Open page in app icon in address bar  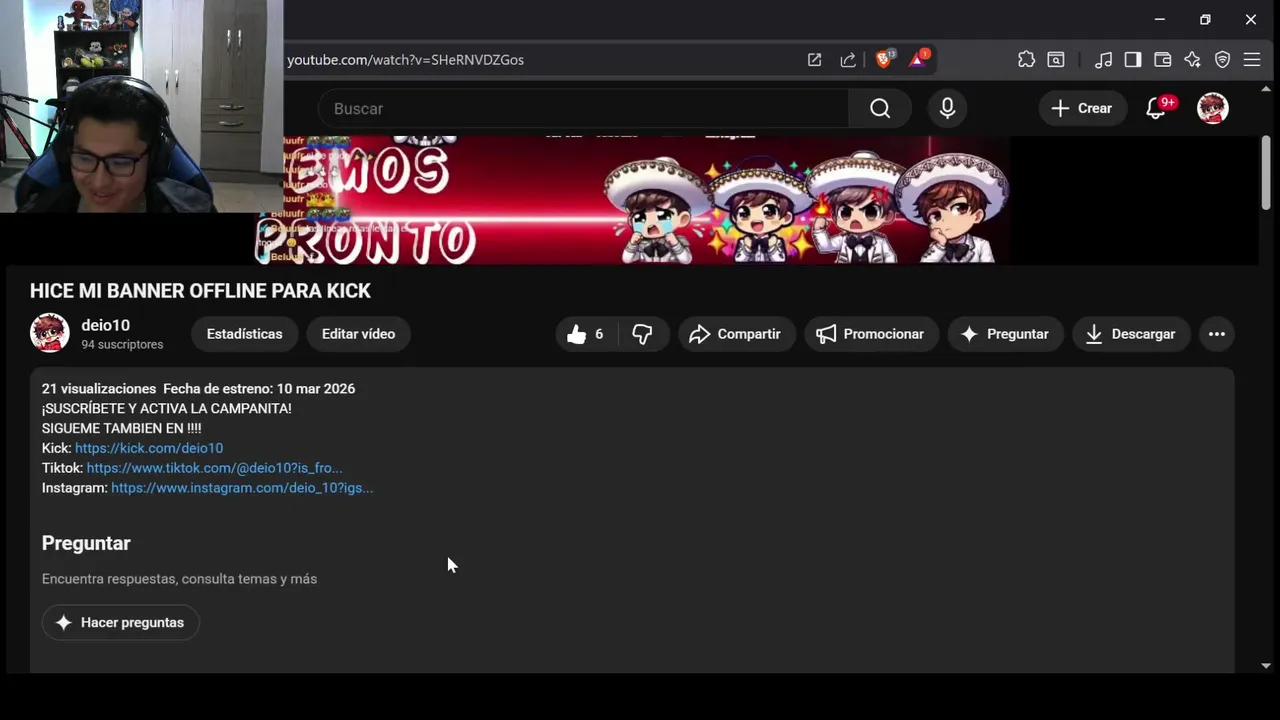814,60
